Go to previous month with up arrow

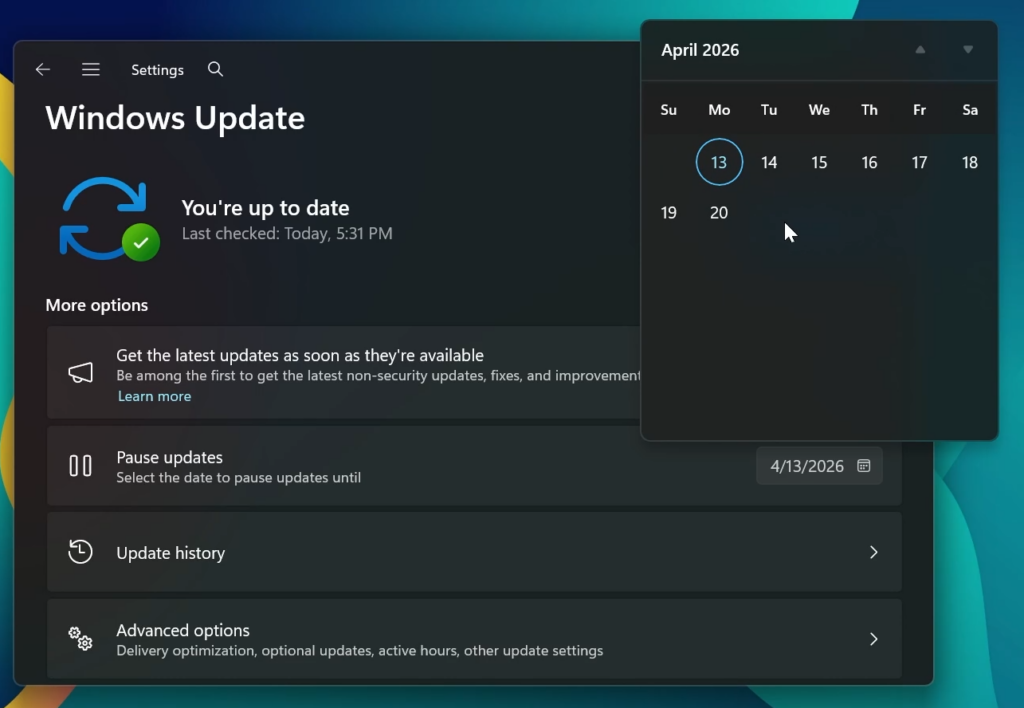(920, 50)
